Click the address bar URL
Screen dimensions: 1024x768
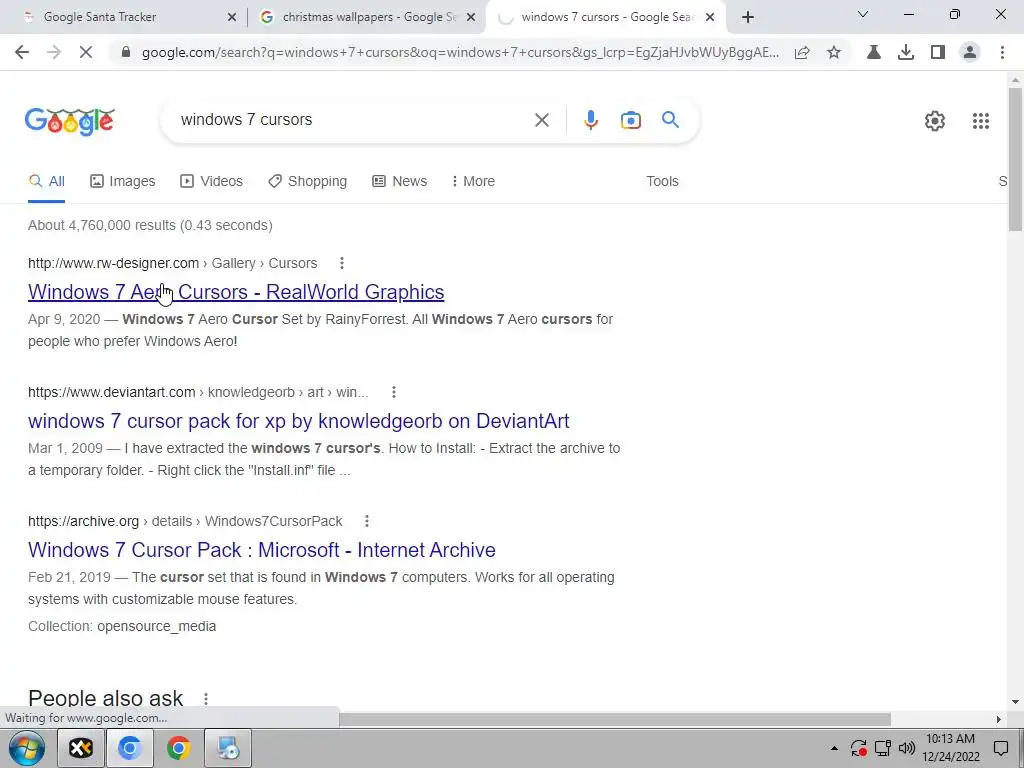pyautogui.click(x=460, y=52)
